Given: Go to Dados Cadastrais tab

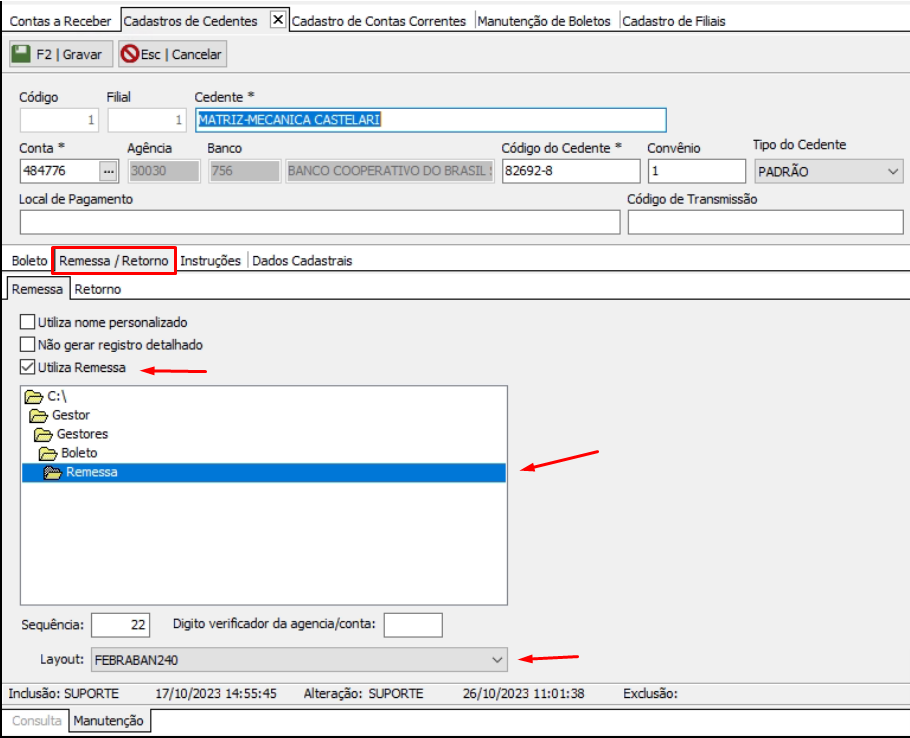Looking at the screenshot, I should click(x=302, y=261).
